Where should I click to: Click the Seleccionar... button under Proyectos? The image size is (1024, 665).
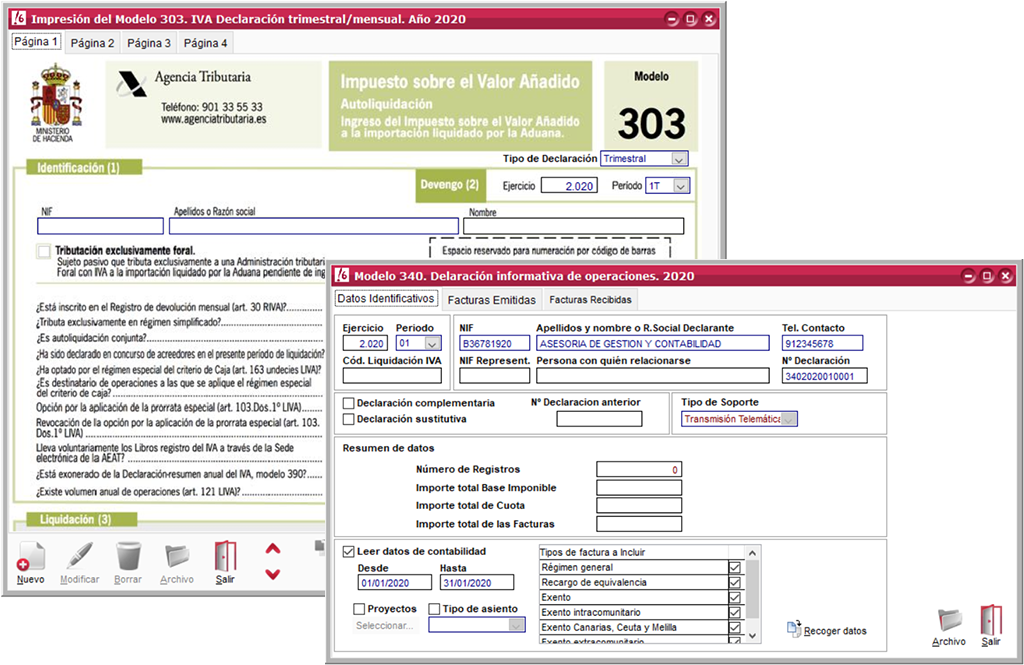385,625
